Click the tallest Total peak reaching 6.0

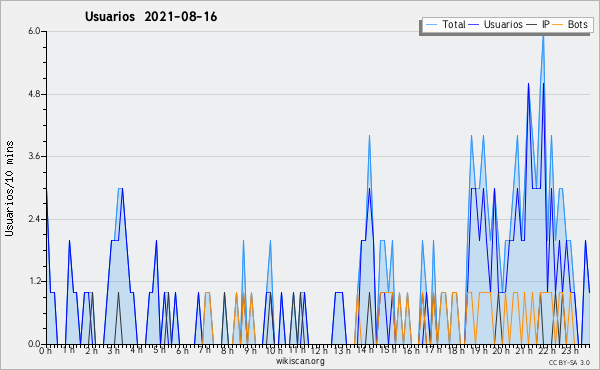pyautogui.click(x=543, y=36)
